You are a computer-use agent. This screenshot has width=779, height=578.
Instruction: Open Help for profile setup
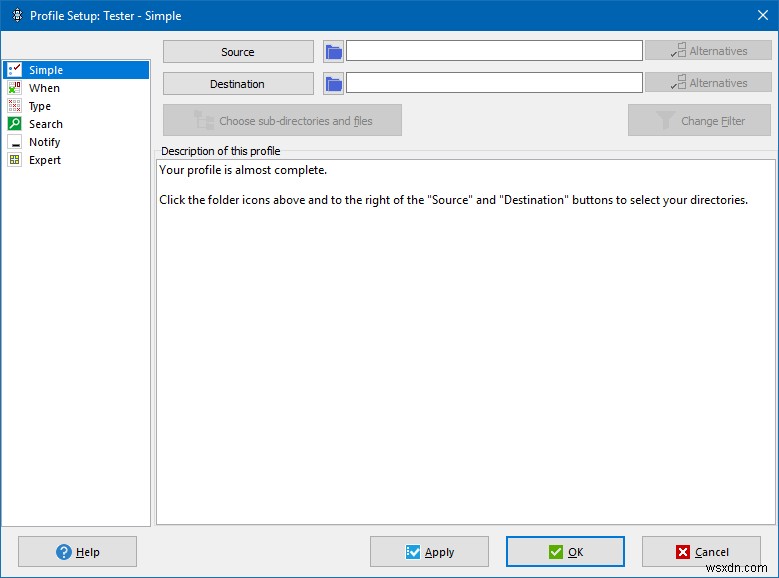[x=78, y=552]
